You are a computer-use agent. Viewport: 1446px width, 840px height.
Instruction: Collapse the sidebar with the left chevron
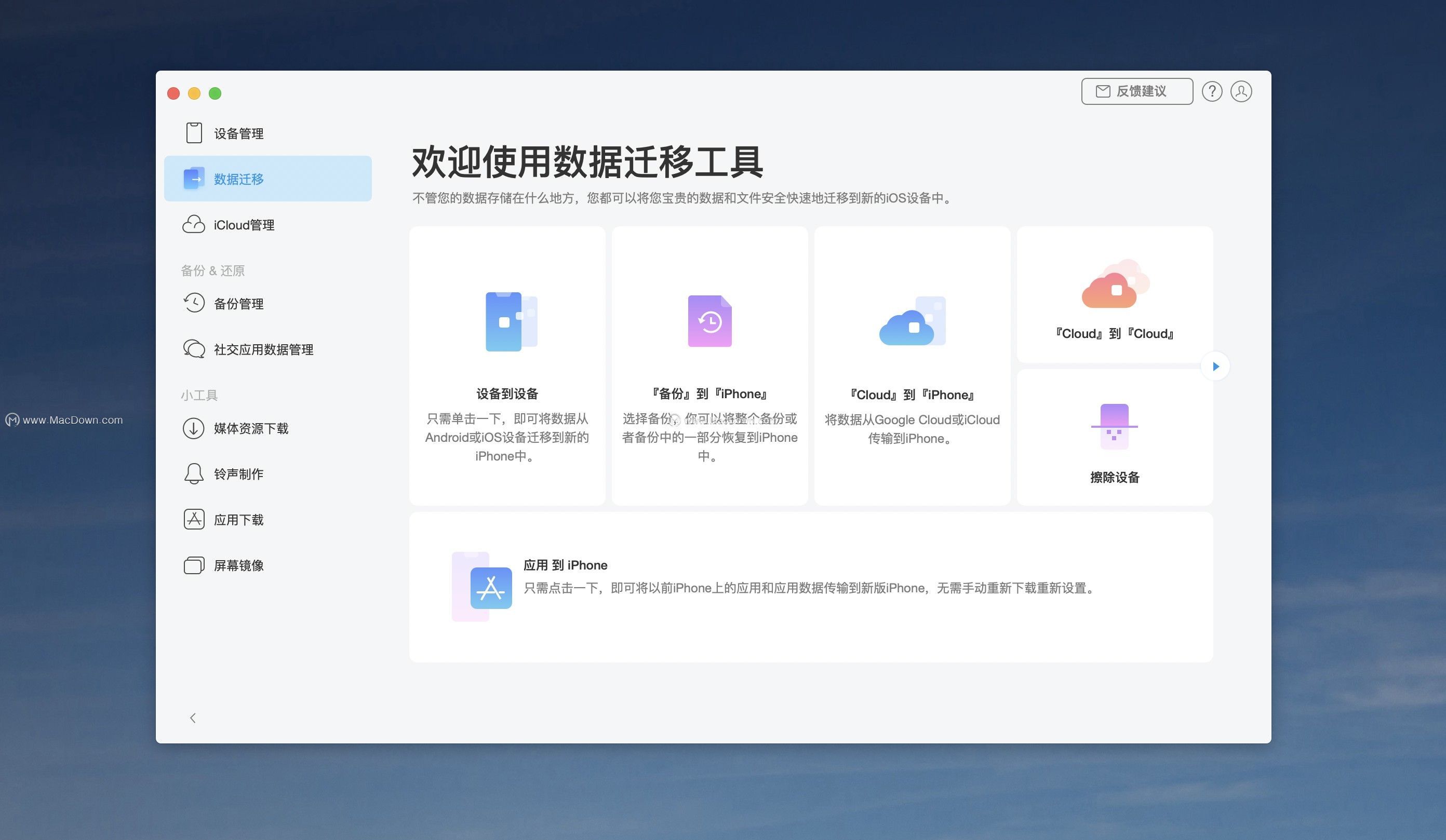click(x=193, y=718)
